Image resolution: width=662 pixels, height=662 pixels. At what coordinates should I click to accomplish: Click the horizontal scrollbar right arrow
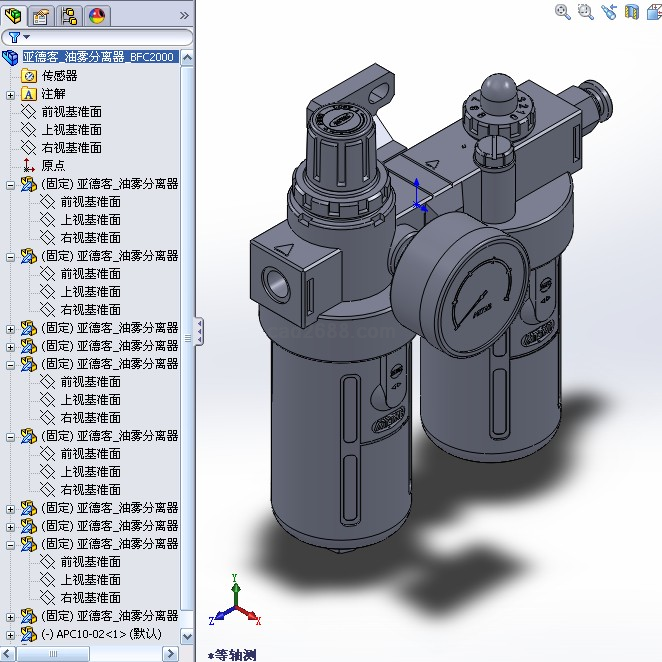(x=172, y=653)
